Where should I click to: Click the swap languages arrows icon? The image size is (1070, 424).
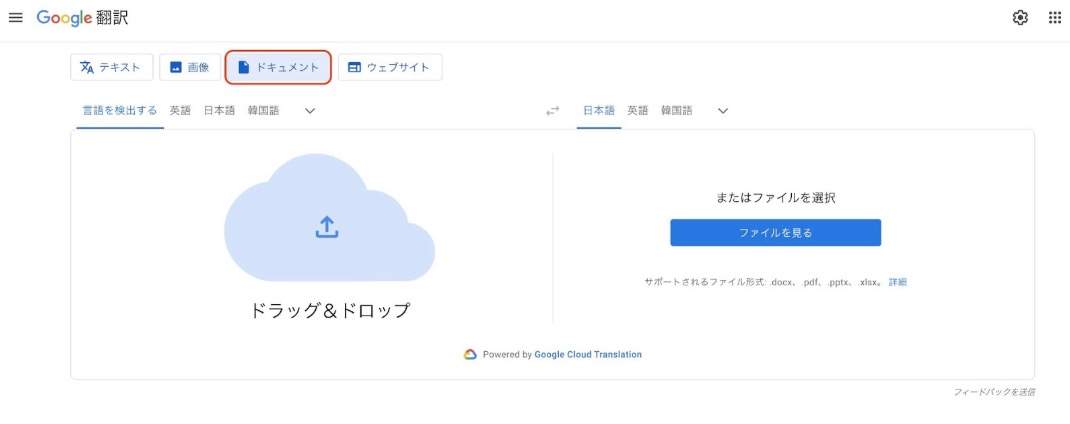552,111
